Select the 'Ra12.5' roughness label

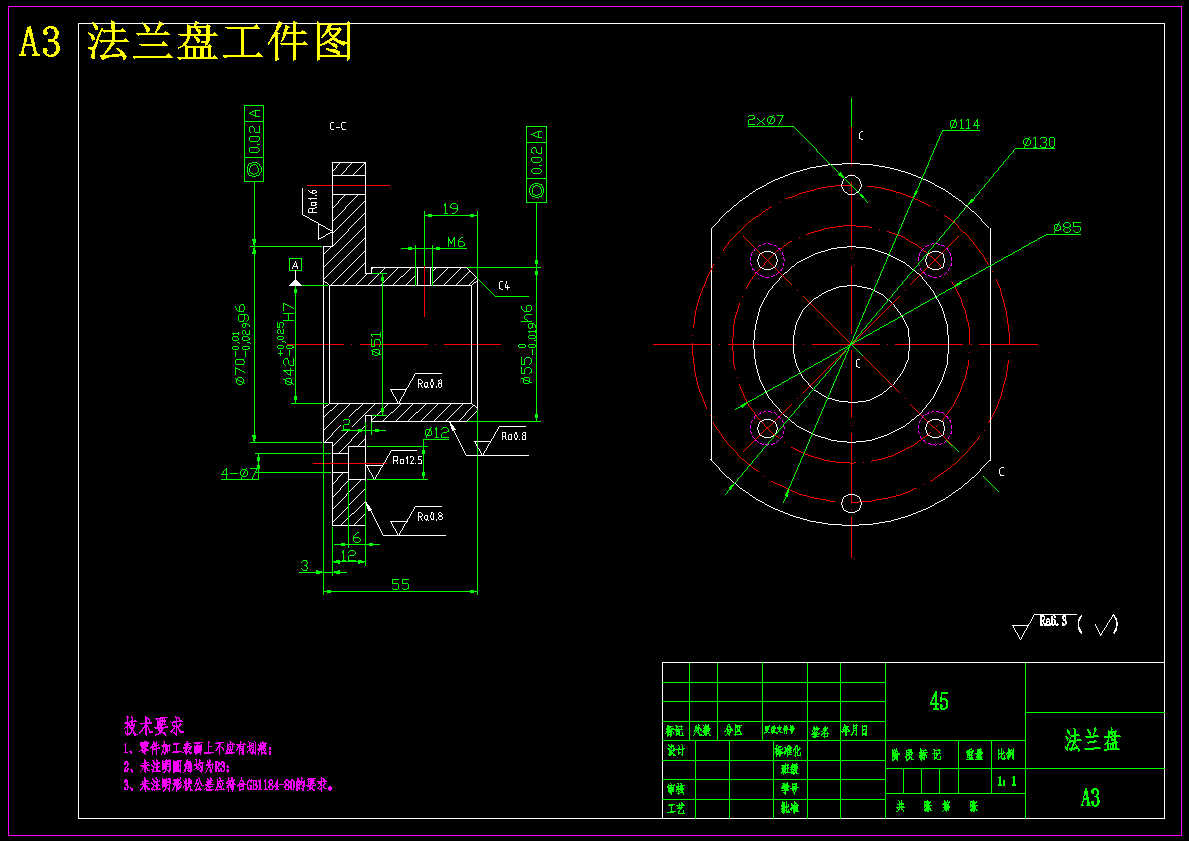coord(407,460)
